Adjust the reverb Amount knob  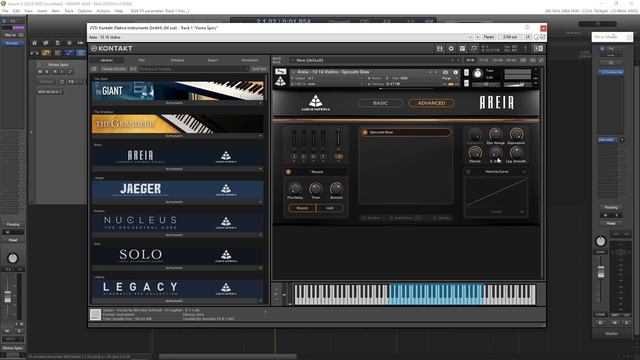(x=336, y=189)
